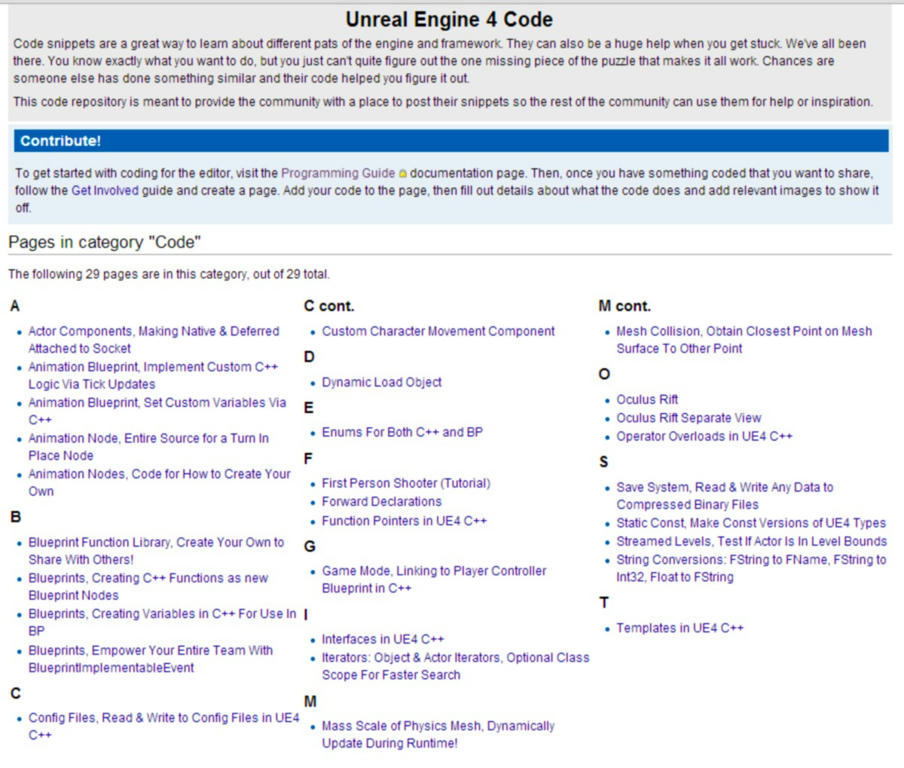Open Streamed Levels, Test If Actor link
The width and height of the screenshot is (904, 768).
(752, 541)
